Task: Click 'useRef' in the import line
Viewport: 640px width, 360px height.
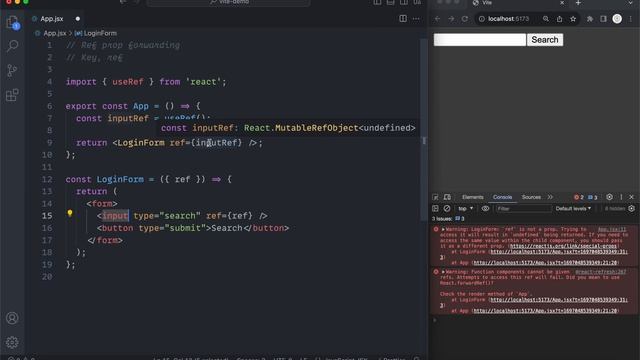Action: 128,82
